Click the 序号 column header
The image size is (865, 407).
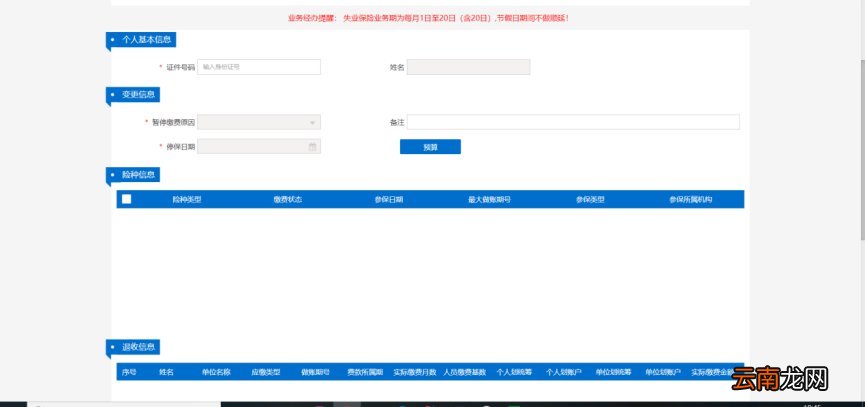pyautogui.click(x=129, y=372)
